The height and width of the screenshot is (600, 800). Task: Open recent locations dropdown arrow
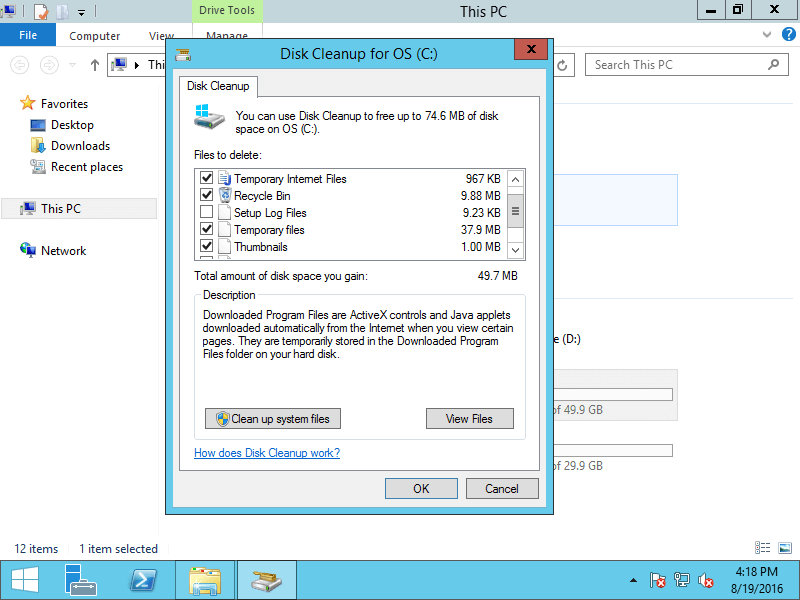72,65
